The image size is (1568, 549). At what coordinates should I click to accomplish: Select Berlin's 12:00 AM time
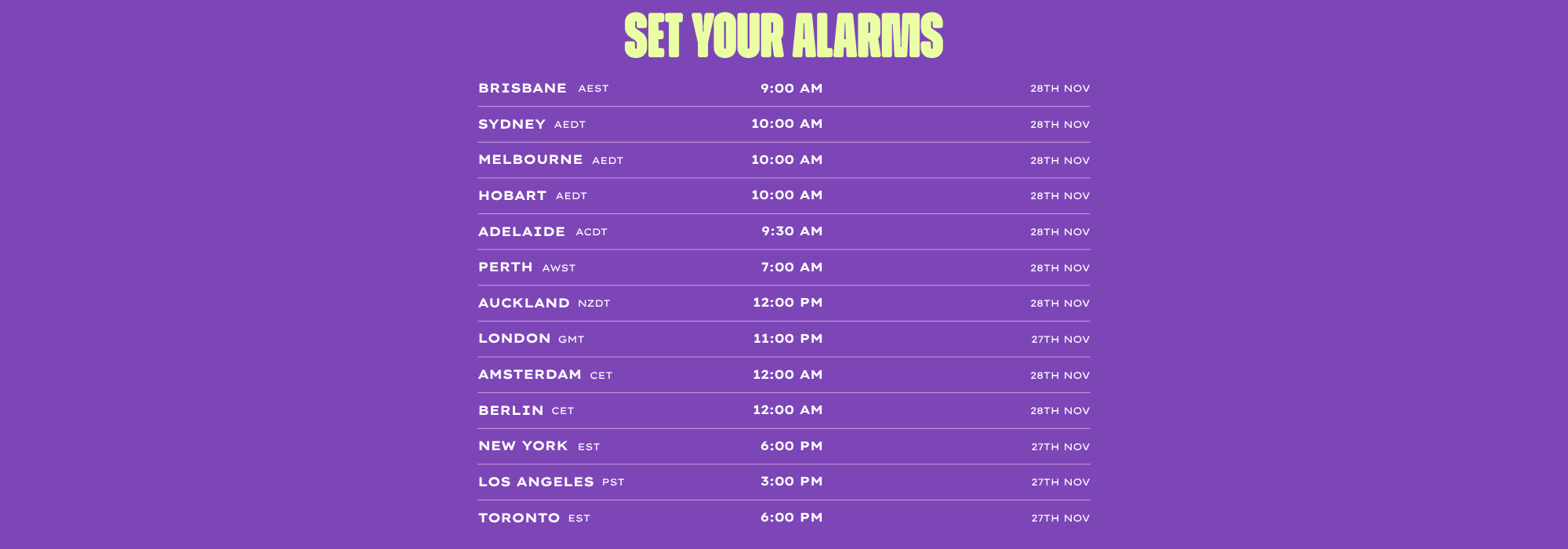click(x=787, y=410)
